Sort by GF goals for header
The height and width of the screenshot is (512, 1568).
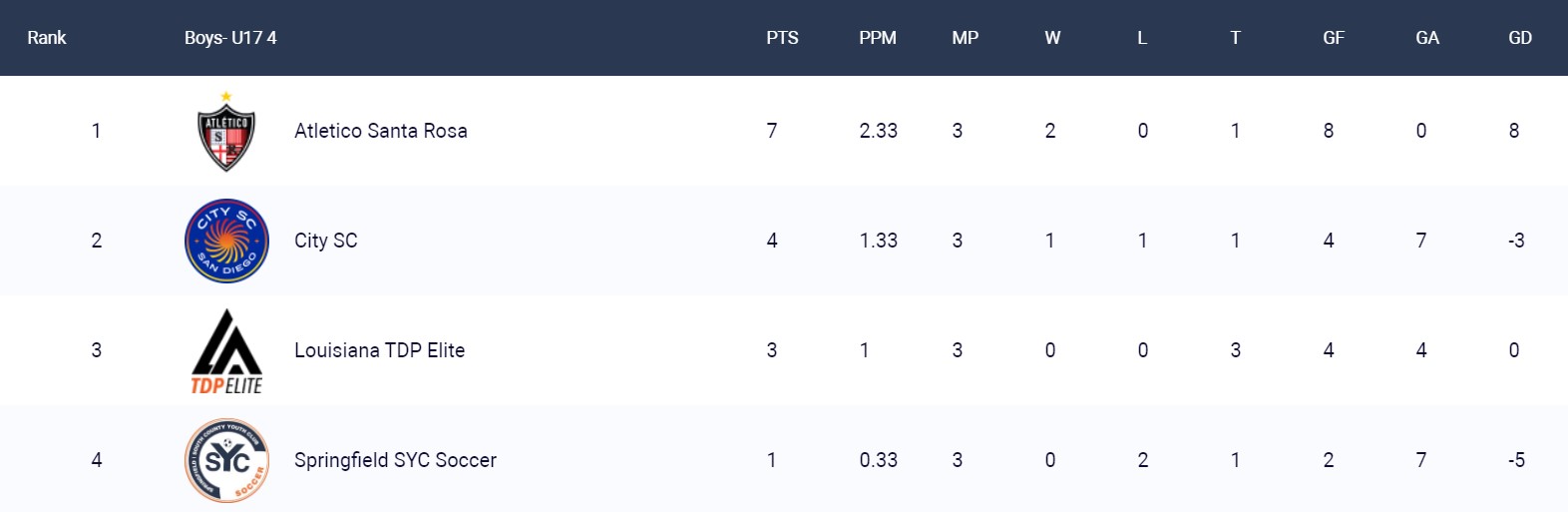pos(1334,38)
